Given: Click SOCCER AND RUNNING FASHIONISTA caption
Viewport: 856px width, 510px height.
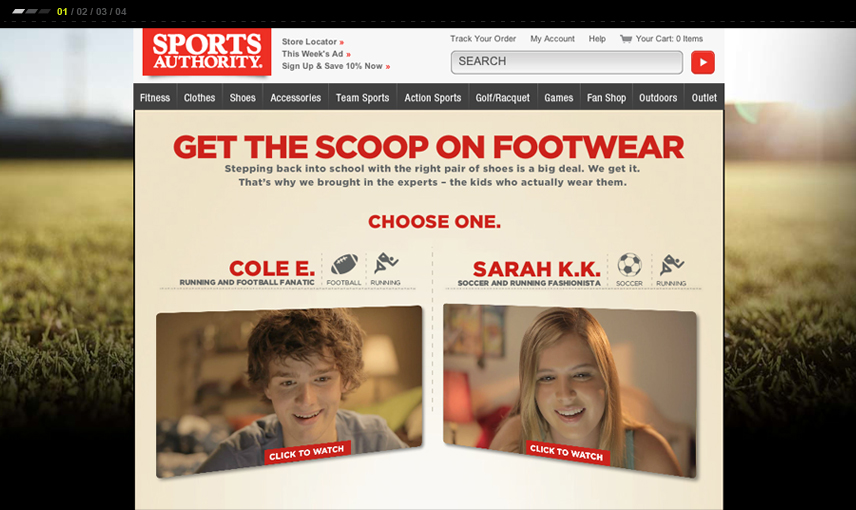Looking at the screenshot, I should (529, 283).
